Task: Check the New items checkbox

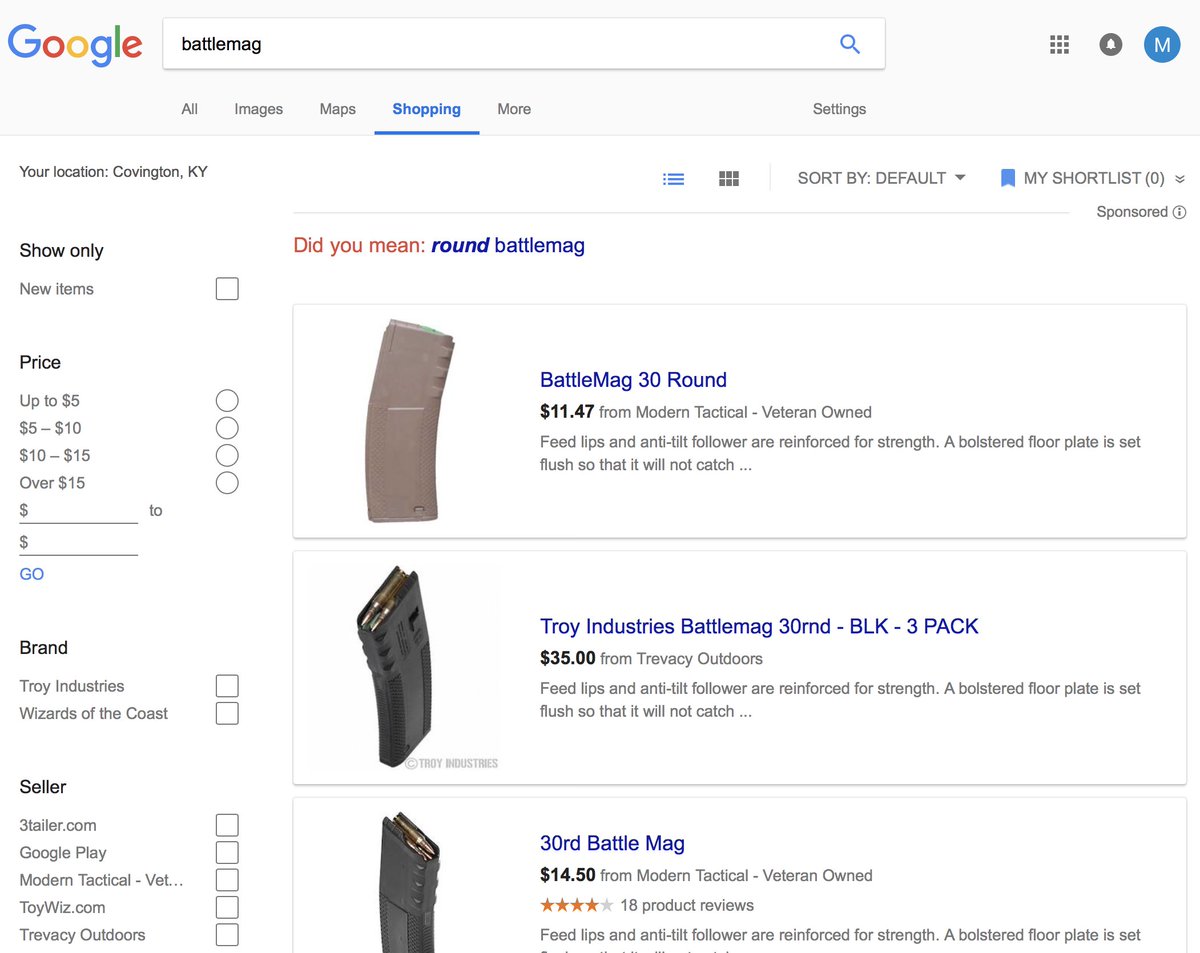Action: click(227, 289)
